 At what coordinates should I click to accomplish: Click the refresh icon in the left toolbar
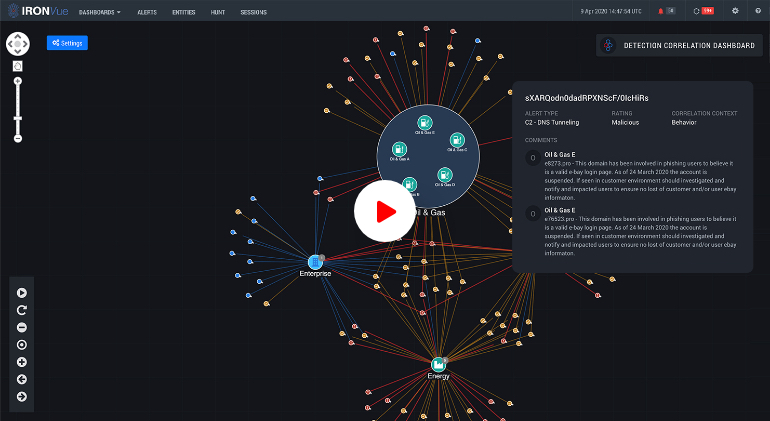(22, 310)
